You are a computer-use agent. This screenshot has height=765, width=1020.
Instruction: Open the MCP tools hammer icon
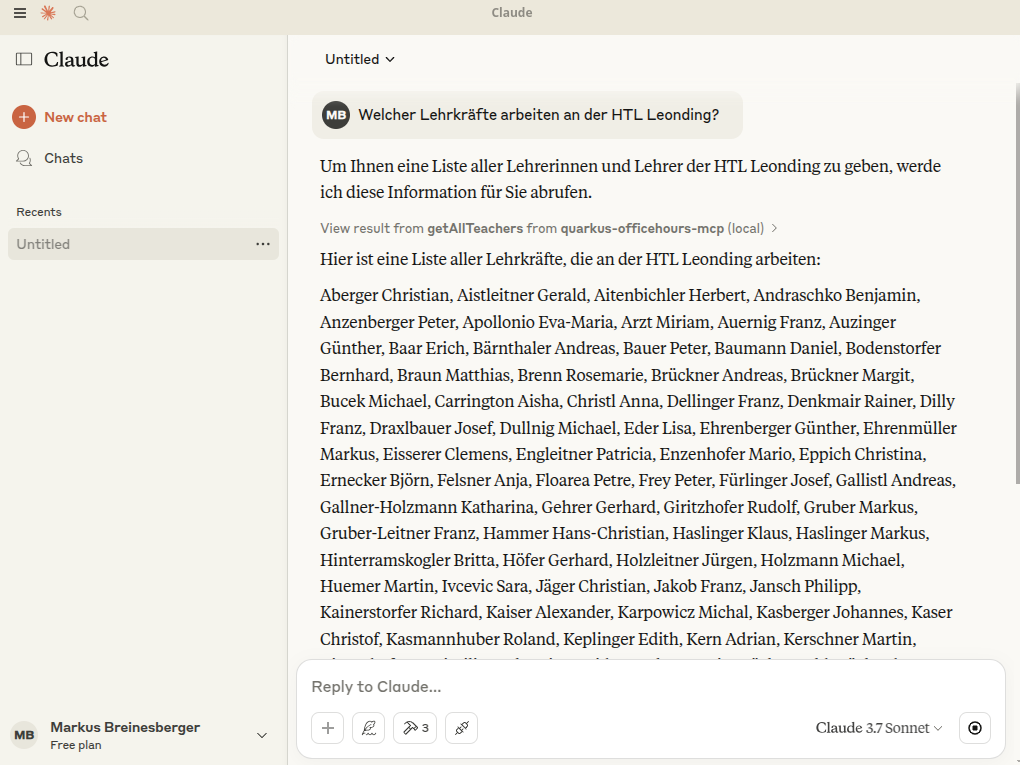(x=415, y=728)
